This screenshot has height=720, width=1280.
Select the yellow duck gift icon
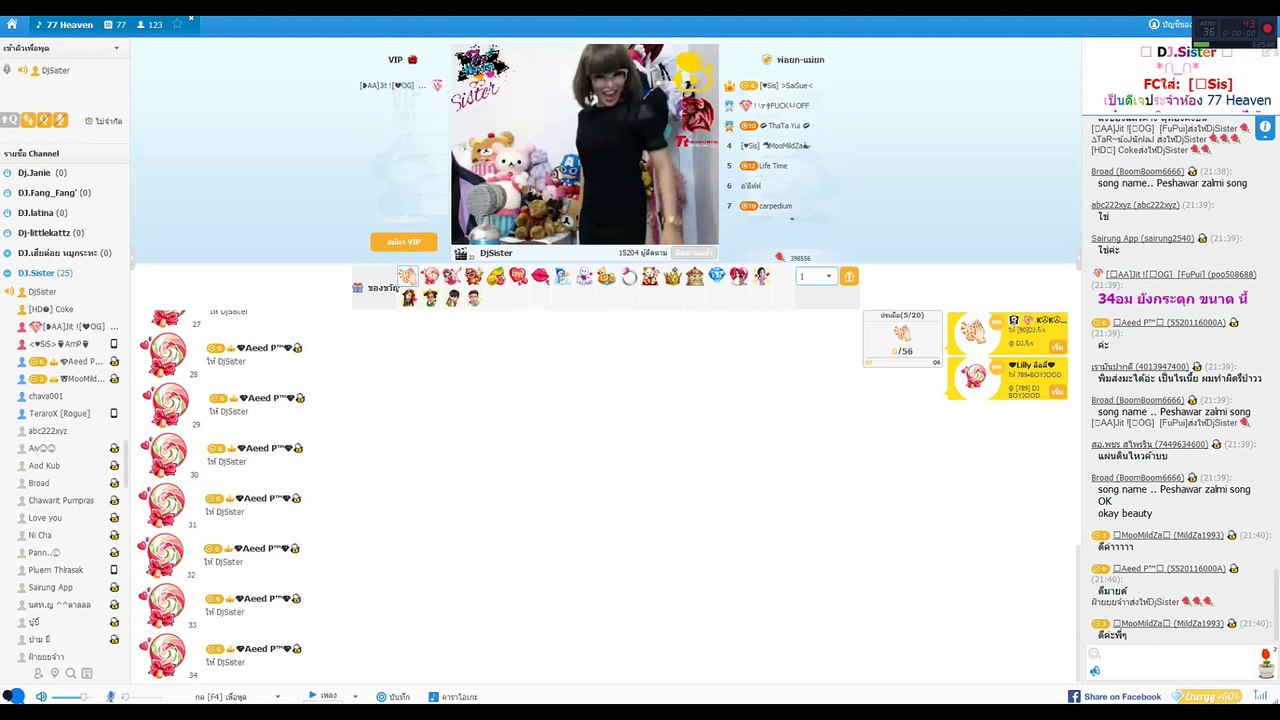606,276
